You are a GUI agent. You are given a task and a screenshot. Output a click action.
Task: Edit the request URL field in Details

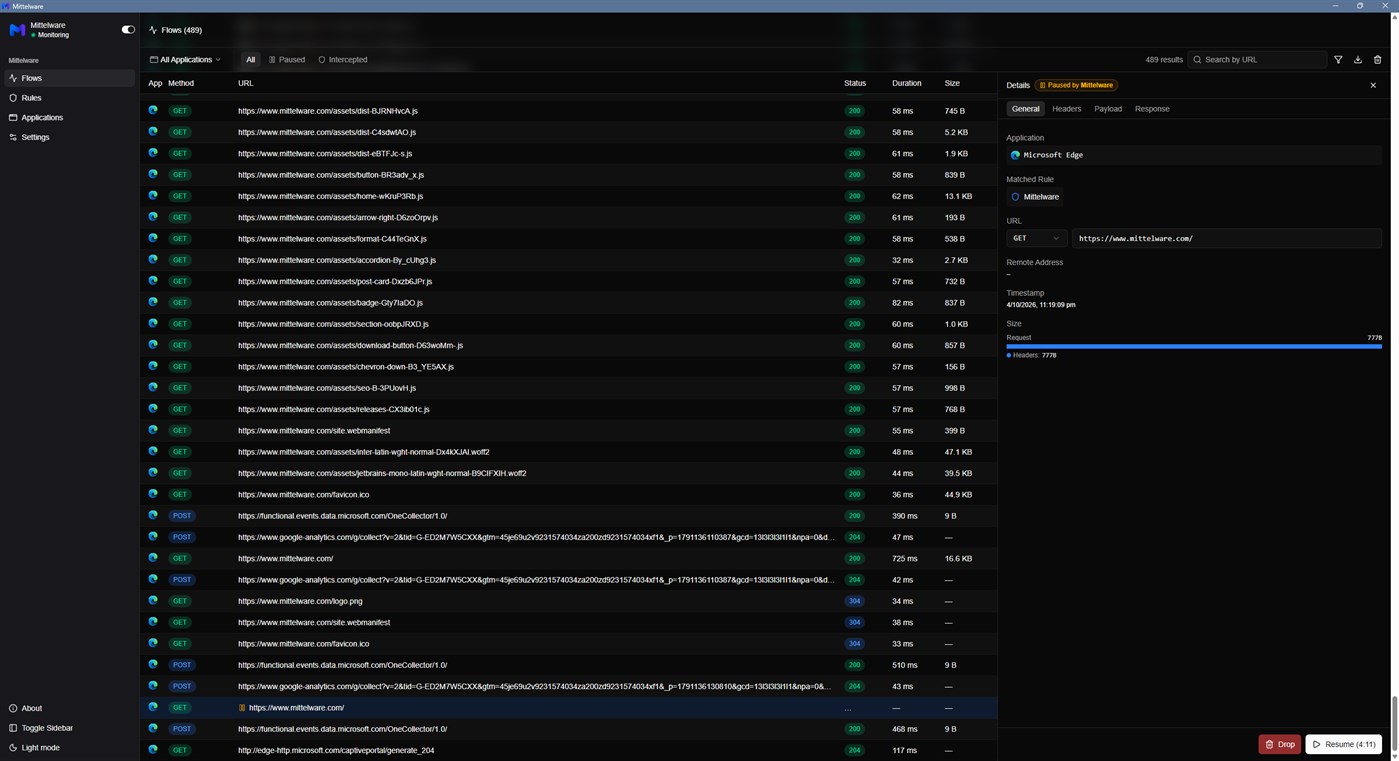[x=1227, y=238]
